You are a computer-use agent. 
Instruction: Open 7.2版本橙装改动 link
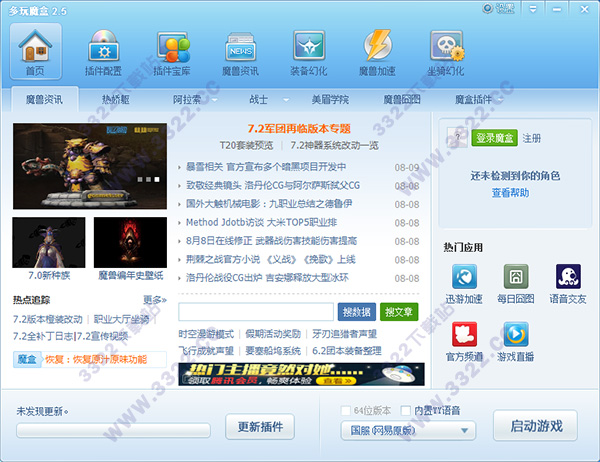point(47,319)
